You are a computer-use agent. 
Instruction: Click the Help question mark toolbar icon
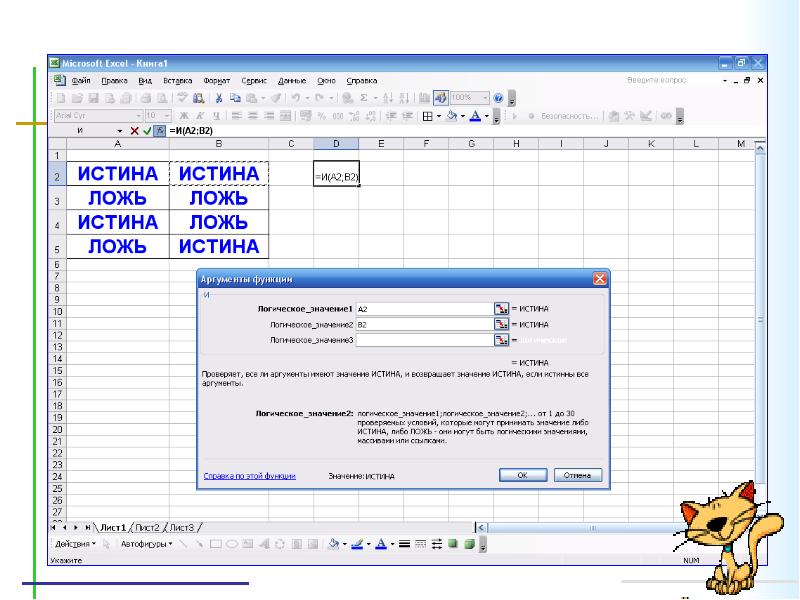point(499,98)
